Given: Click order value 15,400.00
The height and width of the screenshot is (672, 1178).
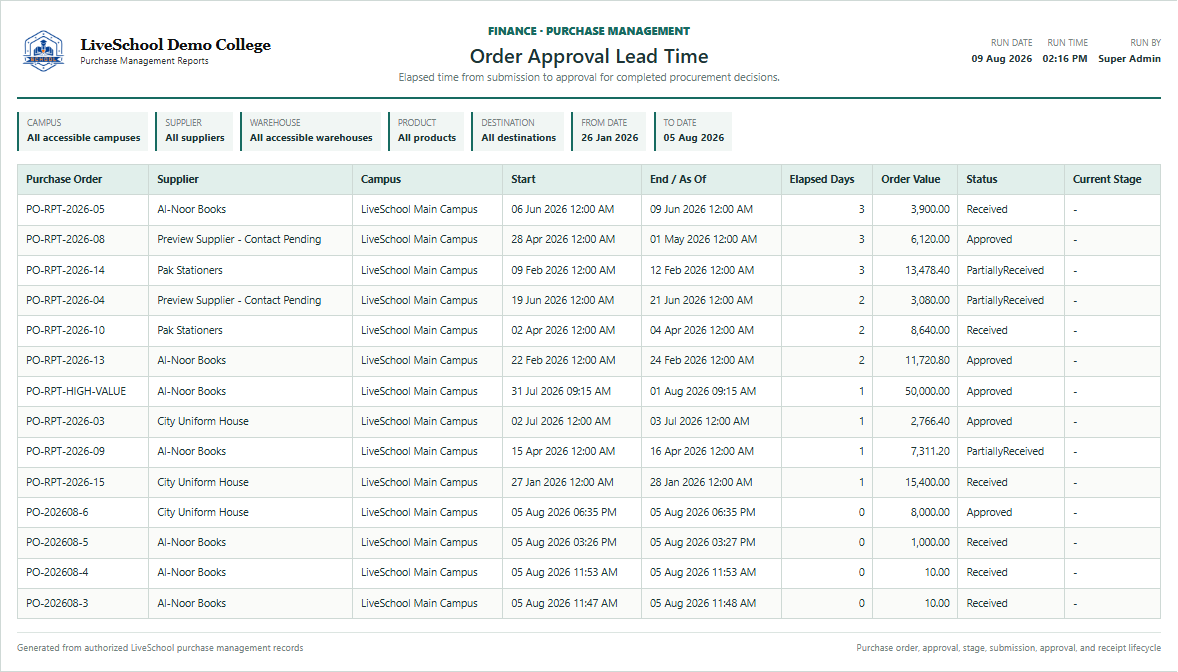Looking at the screenshot, I should [x=927, y=482].
